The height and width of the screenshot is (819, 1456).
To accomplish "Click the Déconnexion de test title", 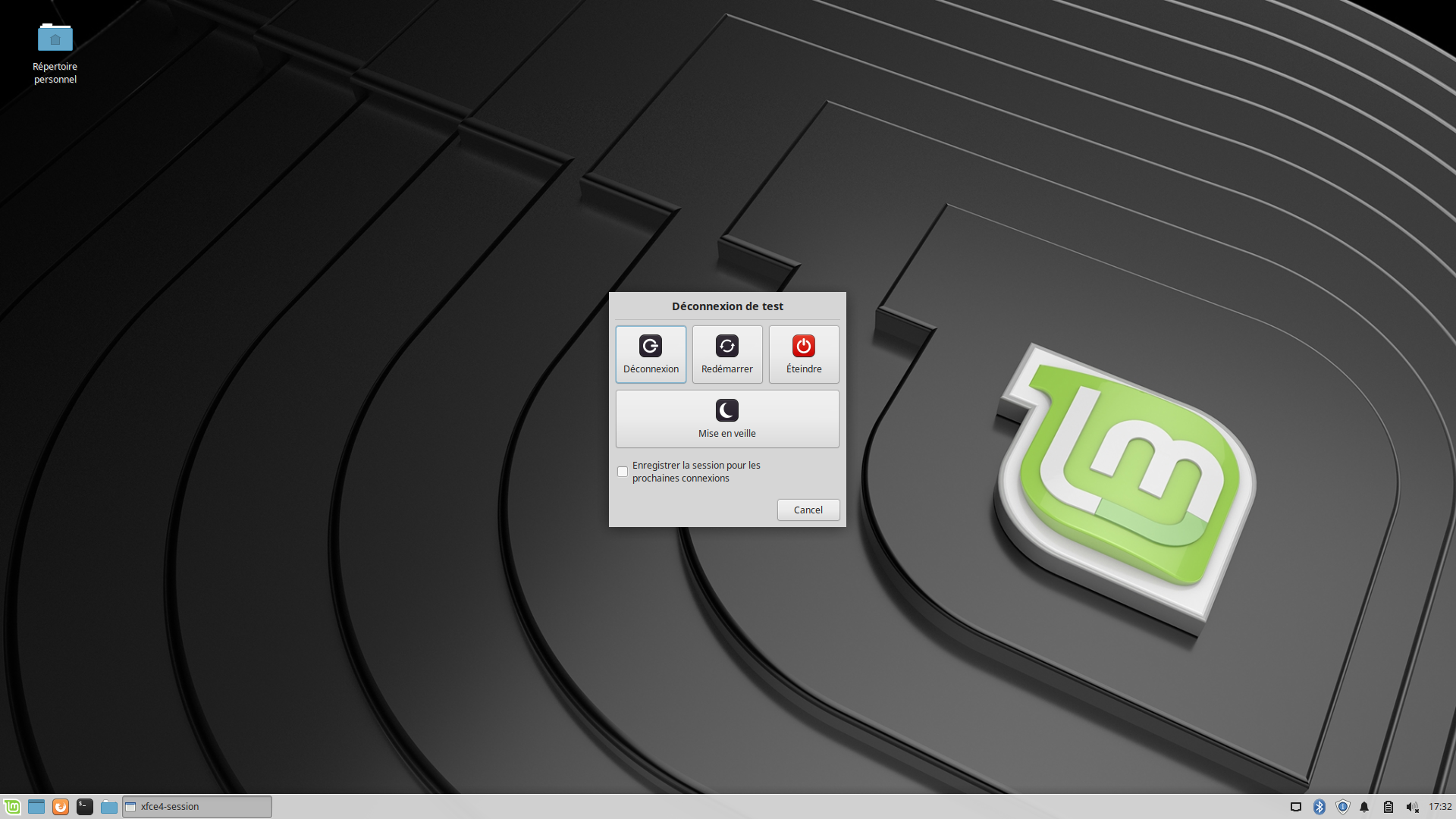I will [x=727, y=306].
